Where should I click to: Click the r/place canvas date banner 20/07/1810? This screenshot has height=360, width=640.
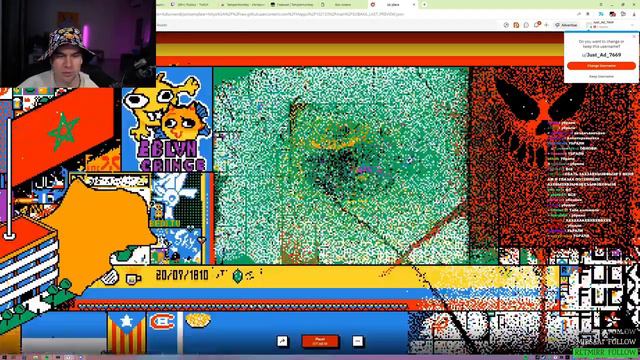[182, 275]
